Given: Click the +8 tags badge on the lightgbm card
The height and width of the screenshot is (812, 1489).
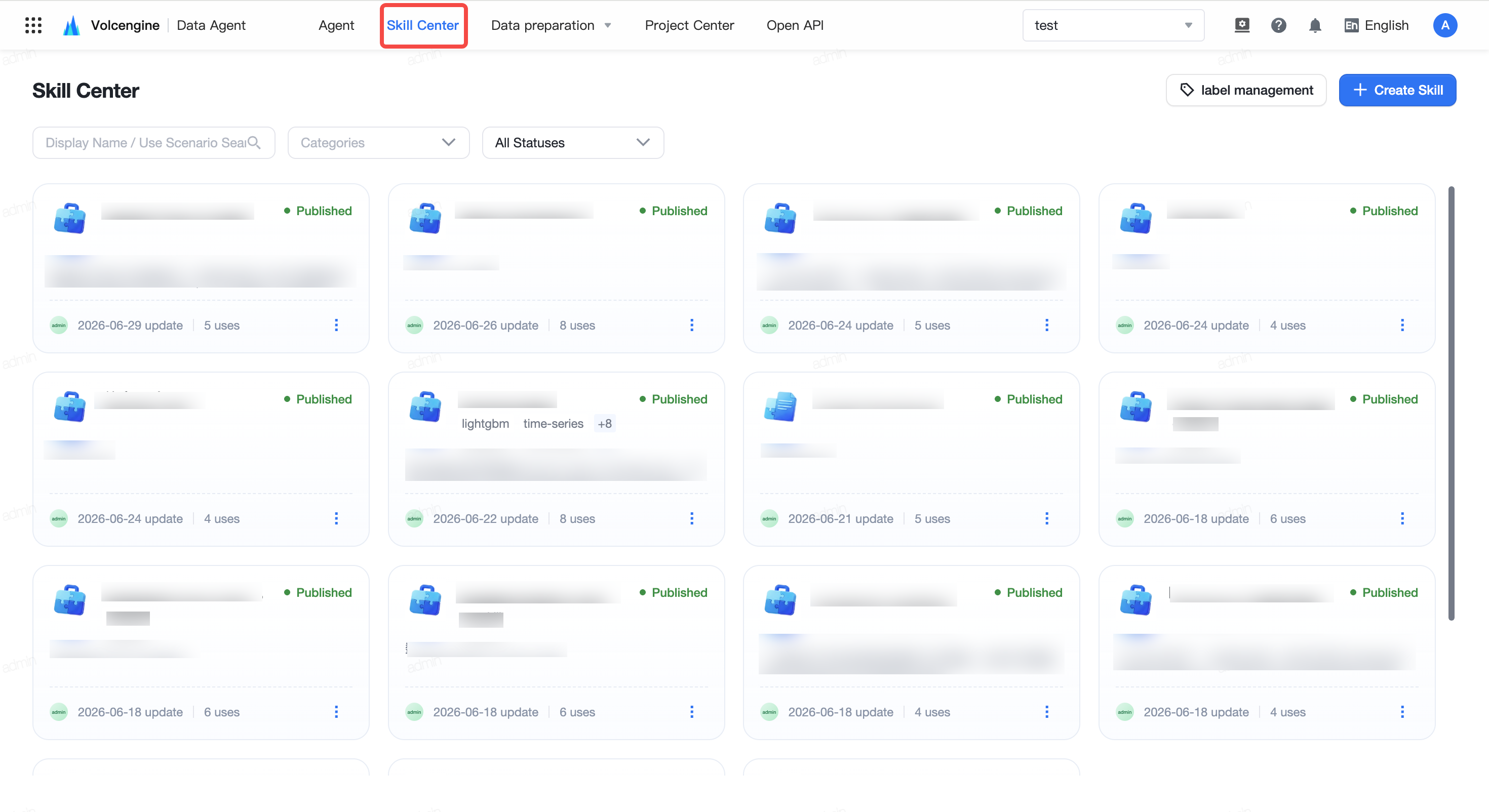Looking at the screenshot, I should click(605, 424).
